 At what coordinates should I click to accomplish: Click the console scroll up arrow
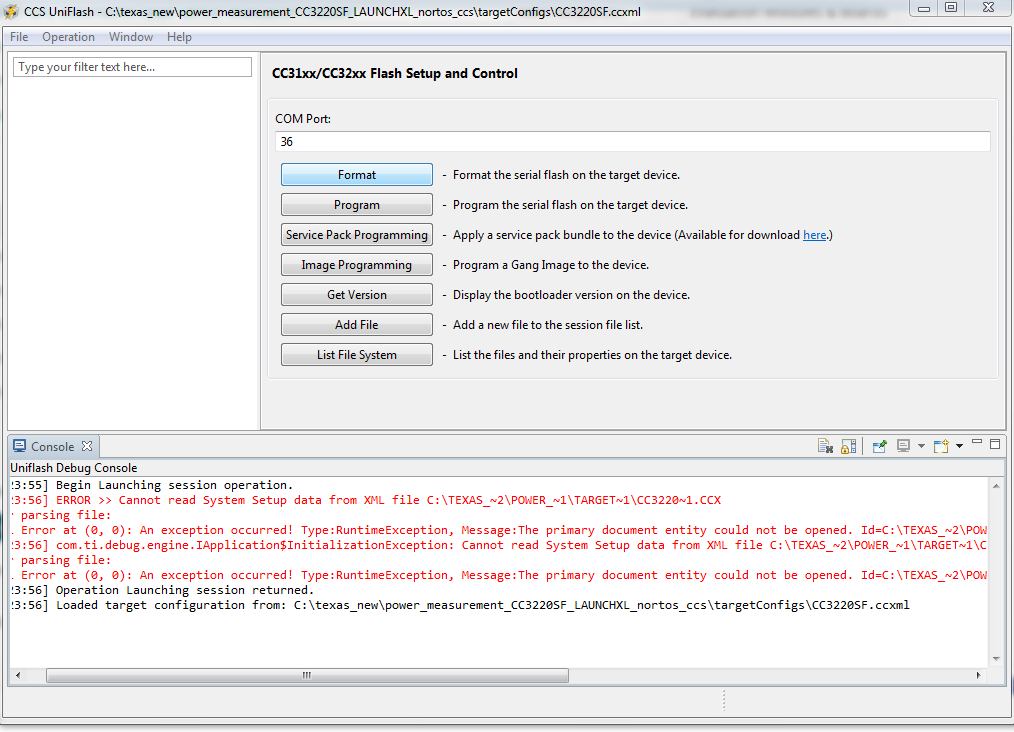(x=996, y=486)
